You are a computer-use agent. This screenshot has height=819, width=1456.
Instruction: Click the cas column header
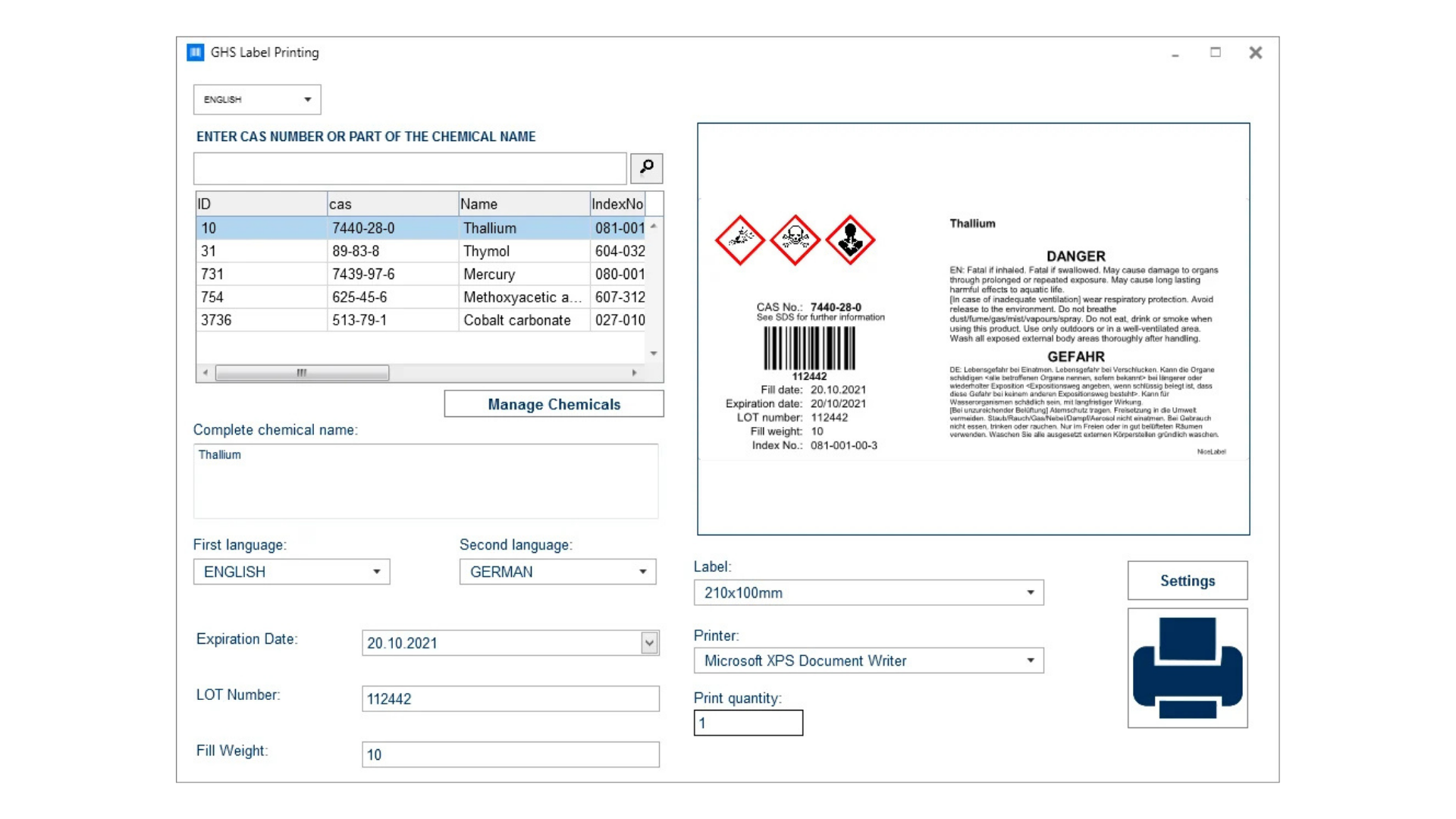pyautogui.click(x=393, y=204)
